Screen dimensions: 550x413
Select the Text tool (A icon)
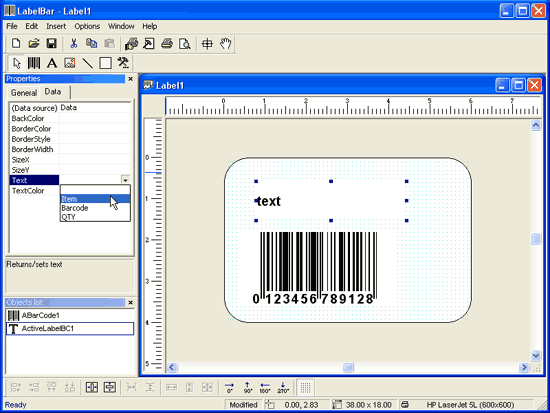pyautogui.click(x=52, y=63)
